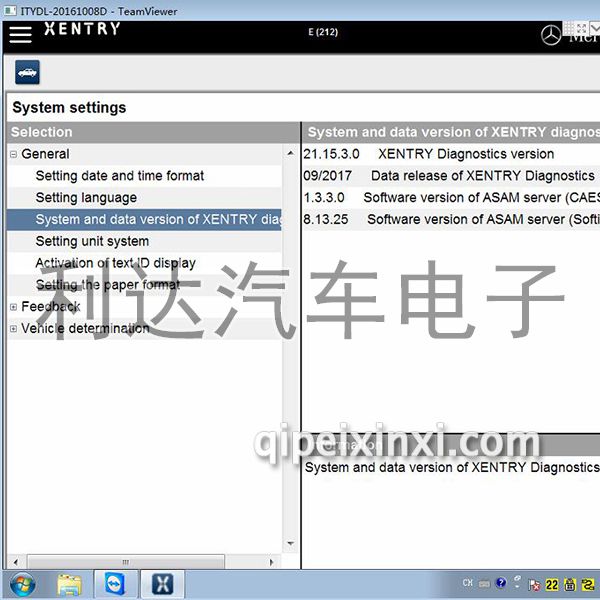The image size is (600, 600).
Task: Expand the Vehicle determination tree node
Action: pos(13,329)
